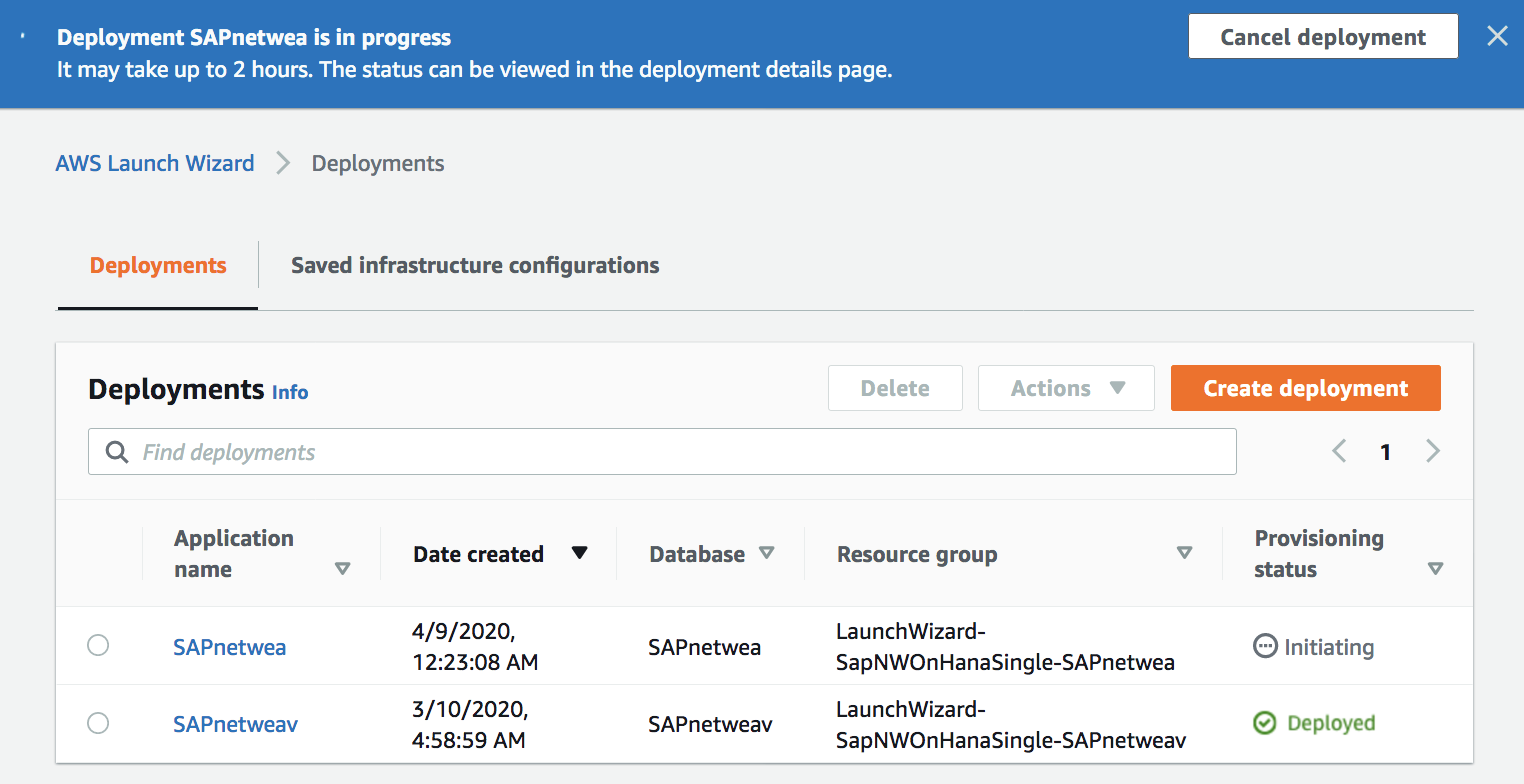Click the Create deployment button
The height and width of the screenshot is (784, 1524).
(1305, 388)
